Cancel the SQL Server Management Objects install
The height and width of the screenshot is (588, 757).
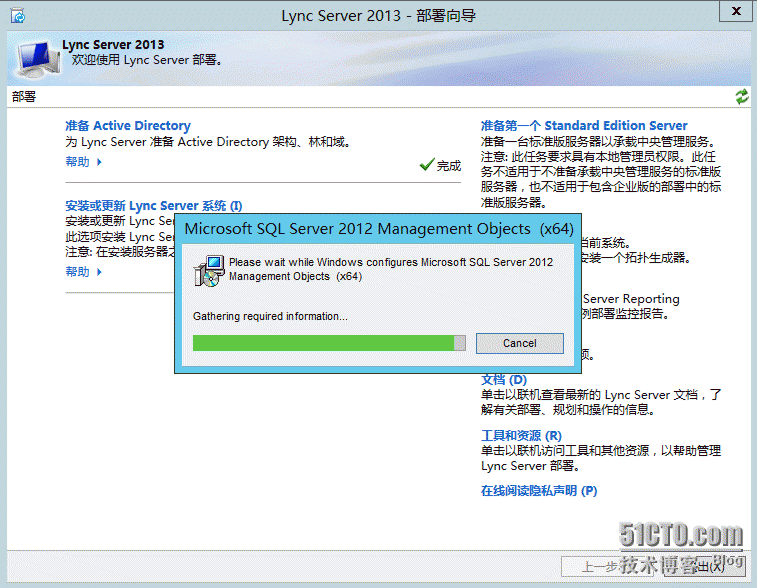[519, 343]
